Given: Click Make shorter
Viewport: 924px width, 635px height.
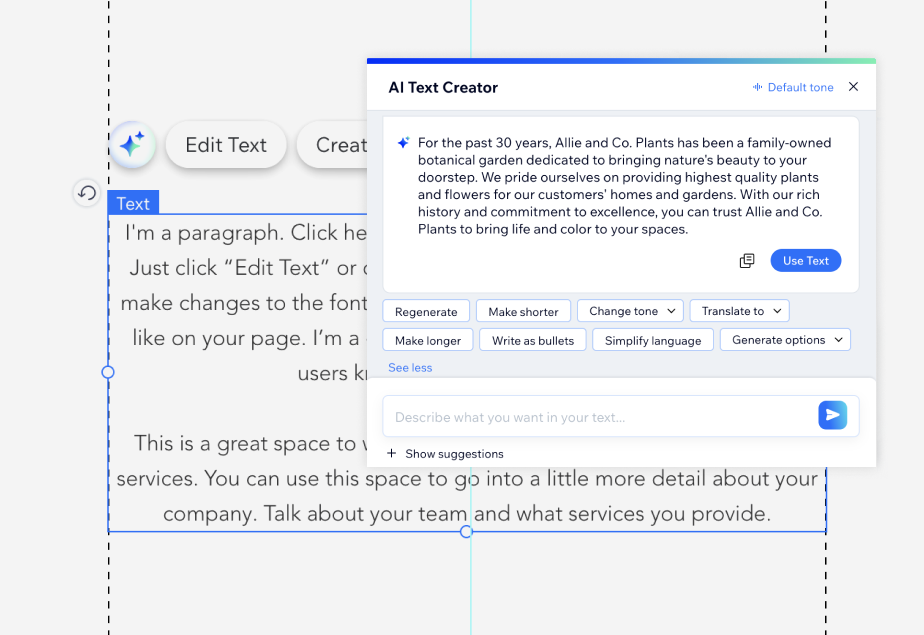Looking at the screenshot, I should click(523, 311).
